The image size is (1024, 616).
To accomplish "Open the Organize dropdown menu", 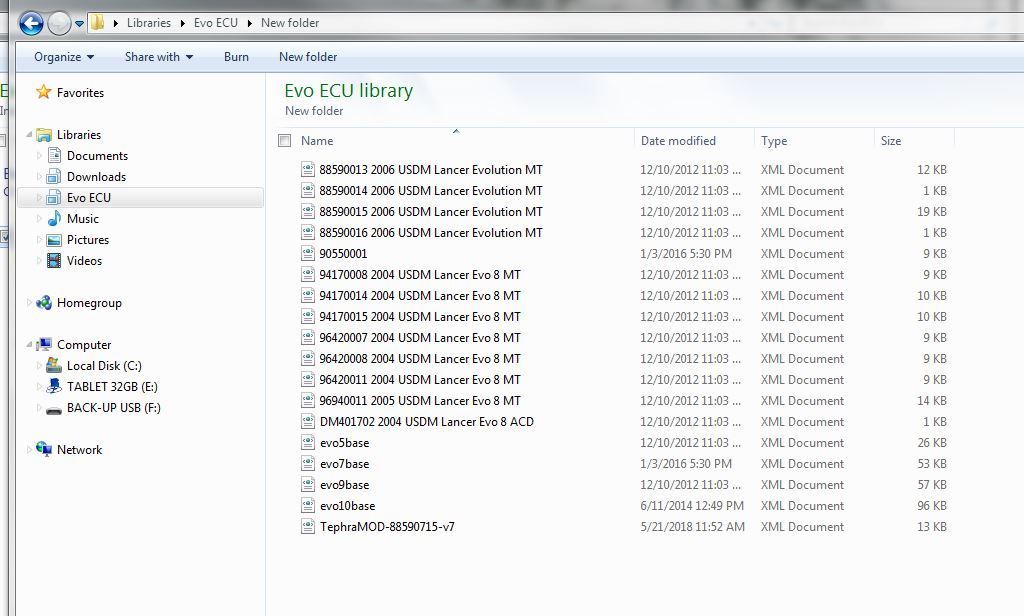I will 64,57.
